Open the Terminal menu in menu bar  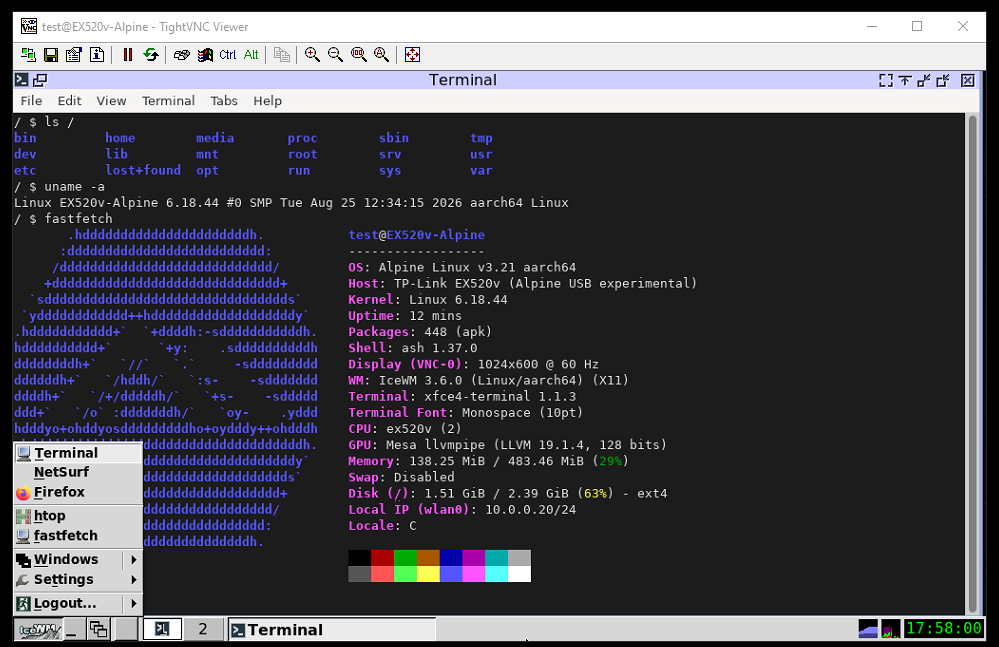(x=168, y=101)
